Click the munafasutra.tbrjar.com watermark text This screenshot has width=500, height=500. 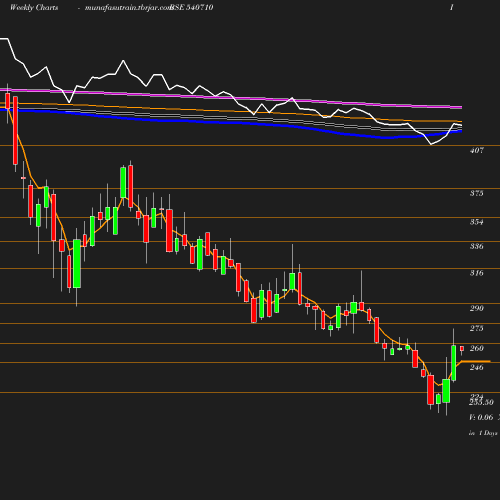click(128, 8)
